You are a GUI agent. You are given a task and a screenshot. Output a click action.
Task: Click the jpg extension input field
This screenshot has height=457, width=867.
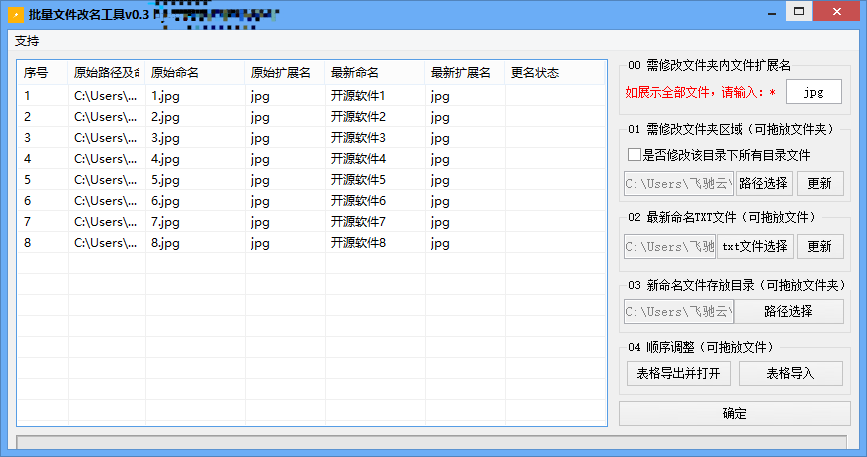click(814, 92)
